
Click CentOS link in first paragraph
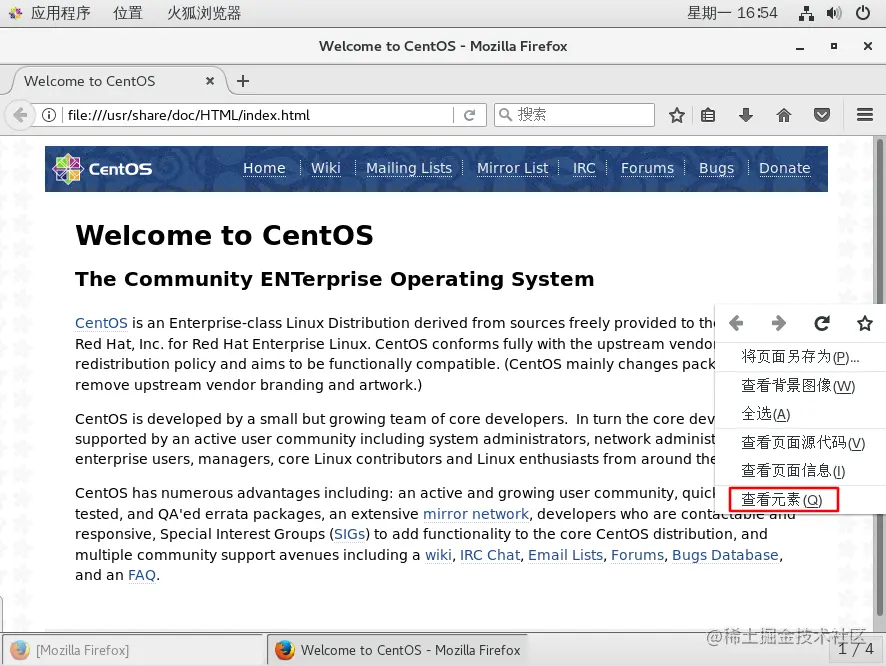point(101,323)
